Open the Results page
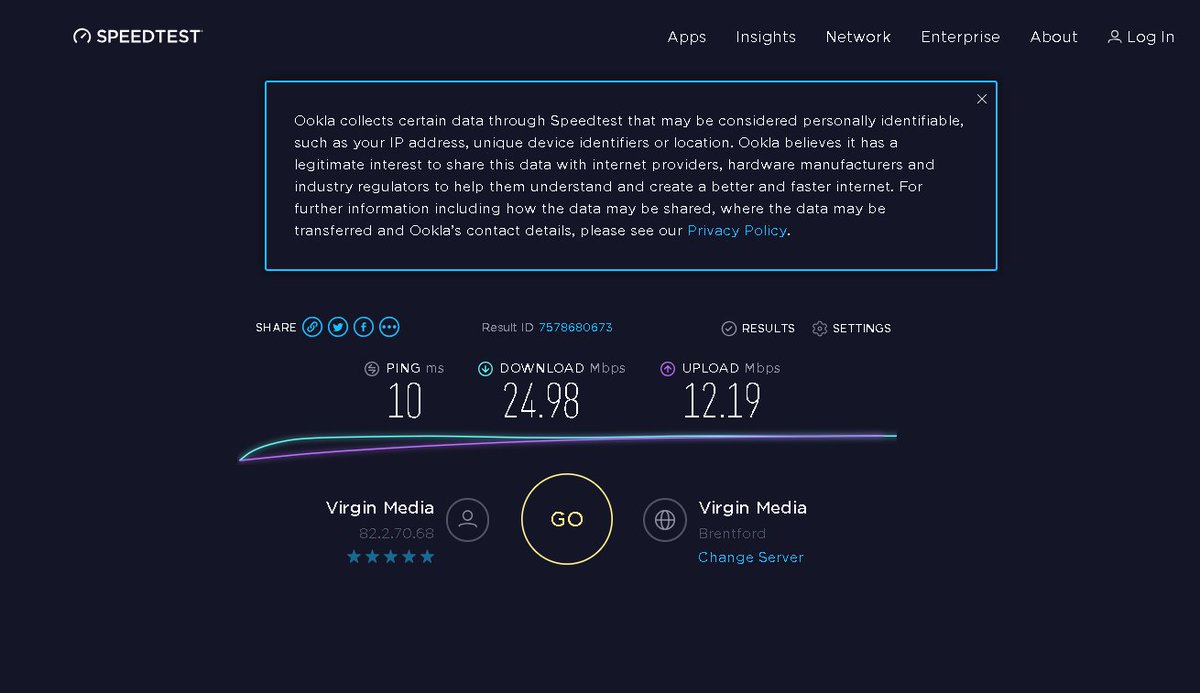 (758, 328)
